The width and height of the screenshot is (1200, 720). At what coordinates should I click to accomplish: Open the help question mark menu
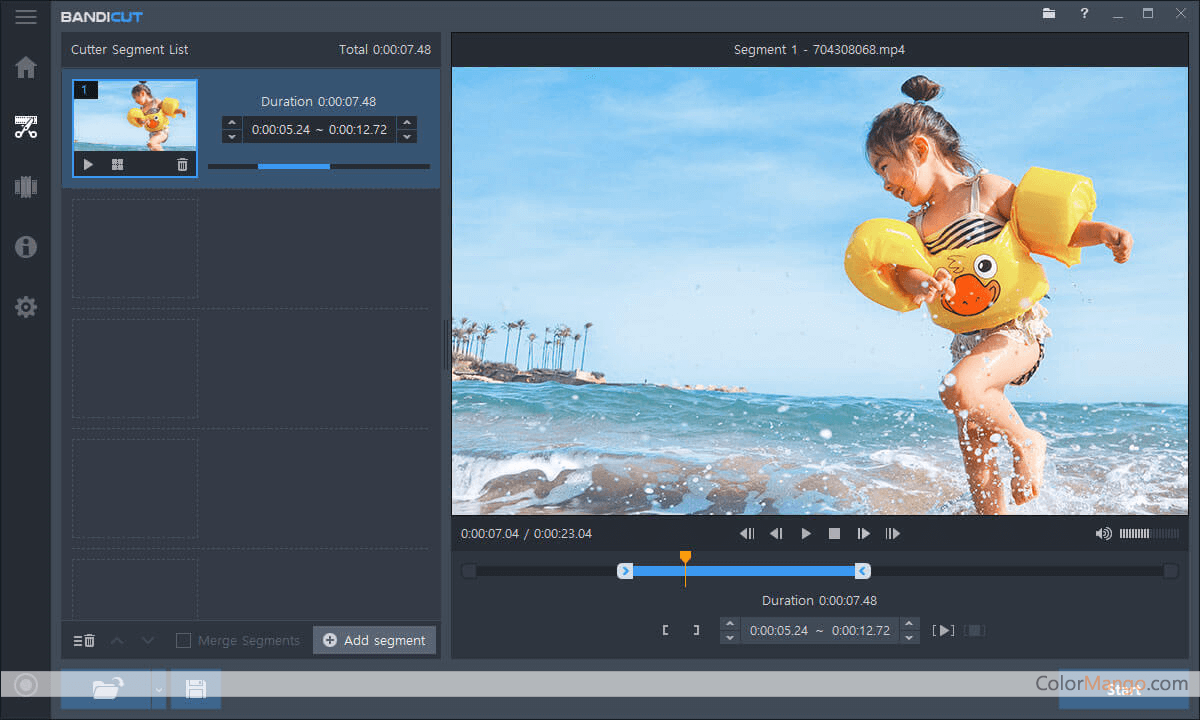(x=1084, y=14)
